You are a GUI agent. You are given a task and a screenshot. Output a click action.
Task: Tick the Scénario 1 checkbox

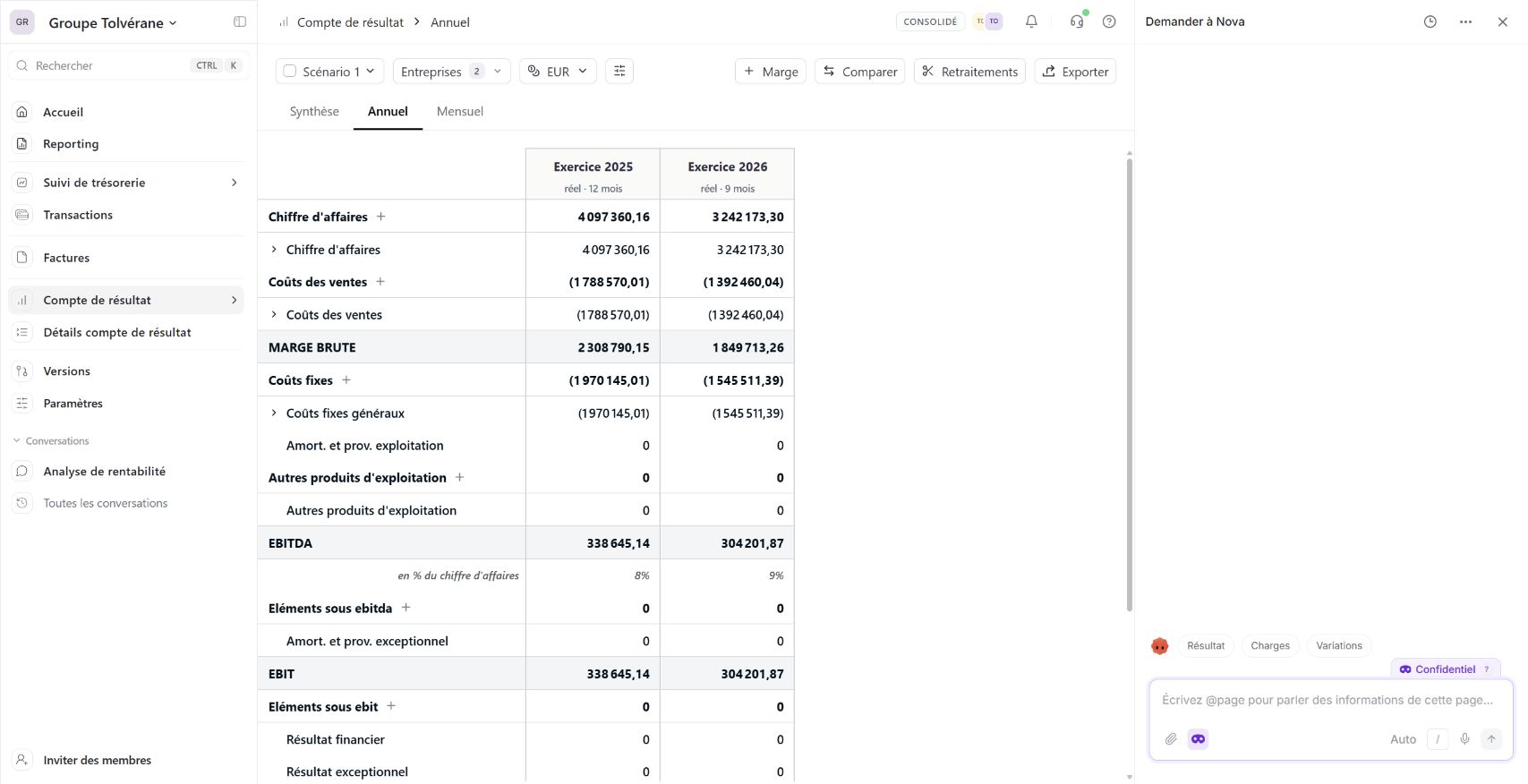[x=290, y=72]
